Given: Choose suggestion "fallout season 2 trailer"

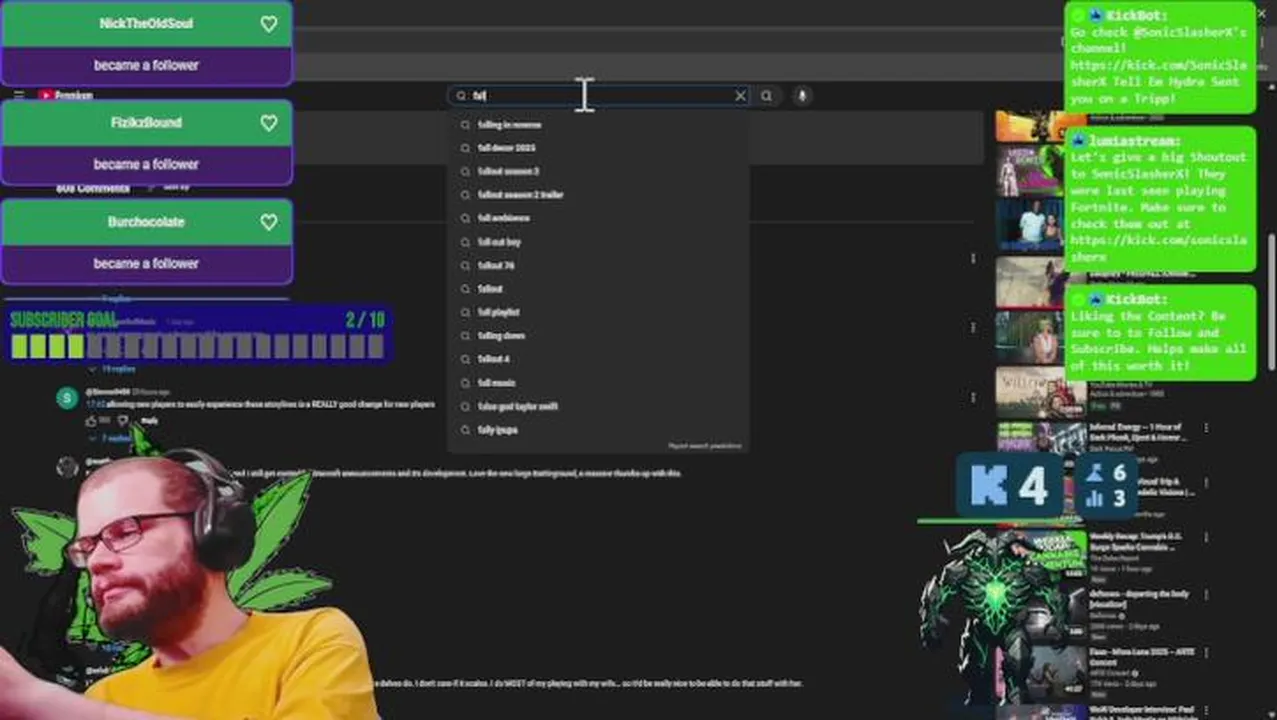Looking at the screenshot, I should 598,195.
